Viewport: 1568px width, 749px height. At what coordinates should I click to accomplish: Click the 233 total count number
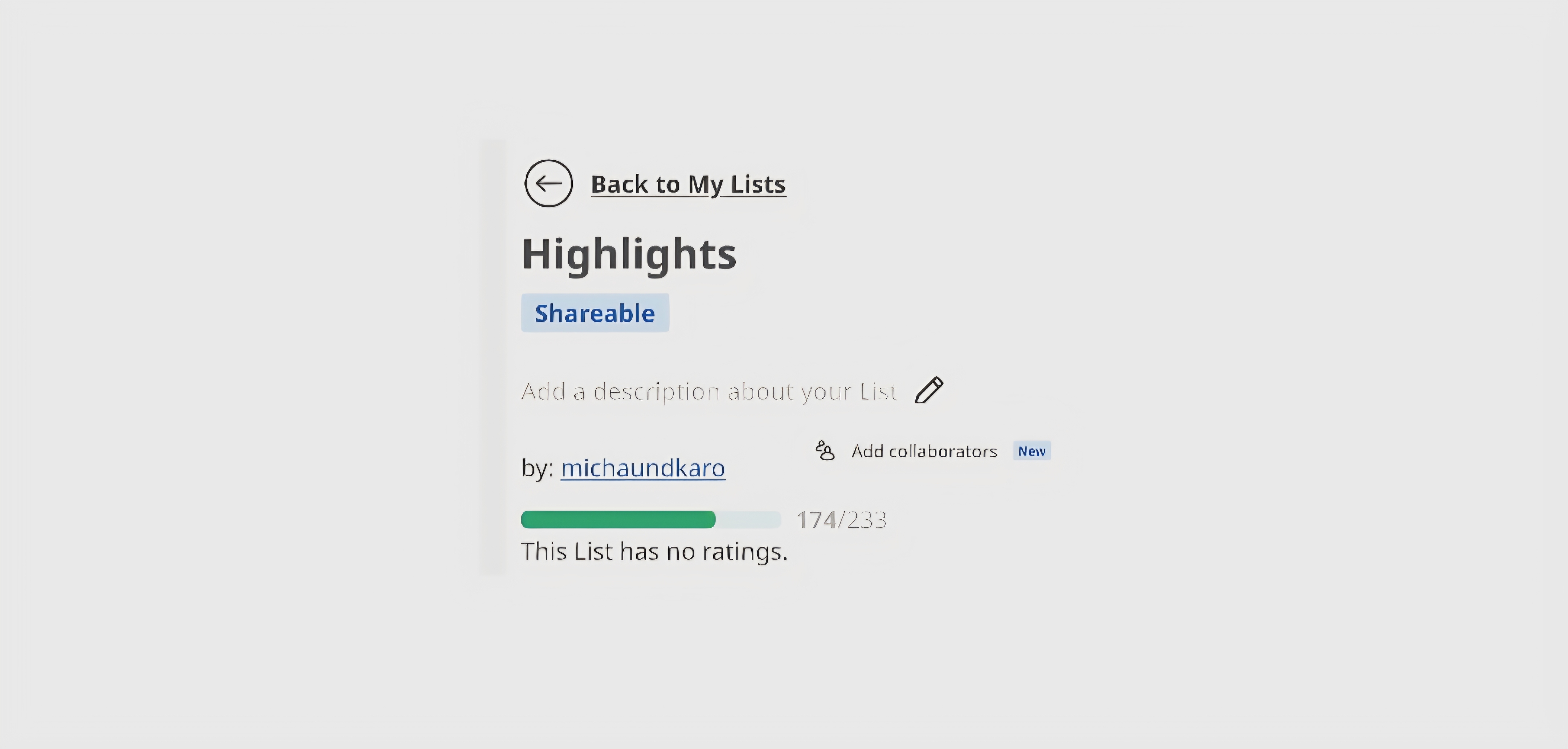tap(866, 520)
